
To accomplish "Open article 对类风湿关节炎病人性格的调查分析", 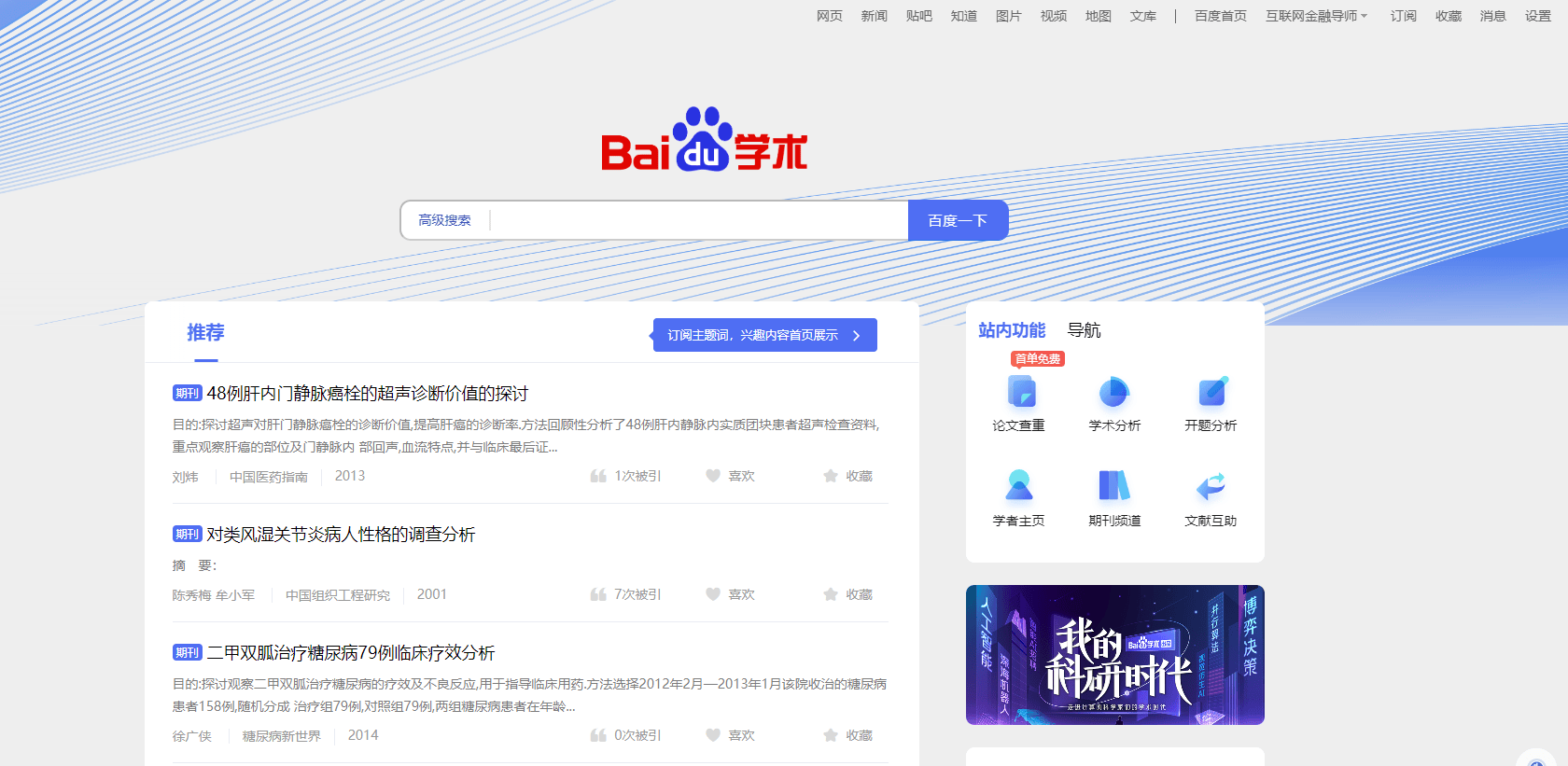I will pyautogui.click(x=341, y=535).
